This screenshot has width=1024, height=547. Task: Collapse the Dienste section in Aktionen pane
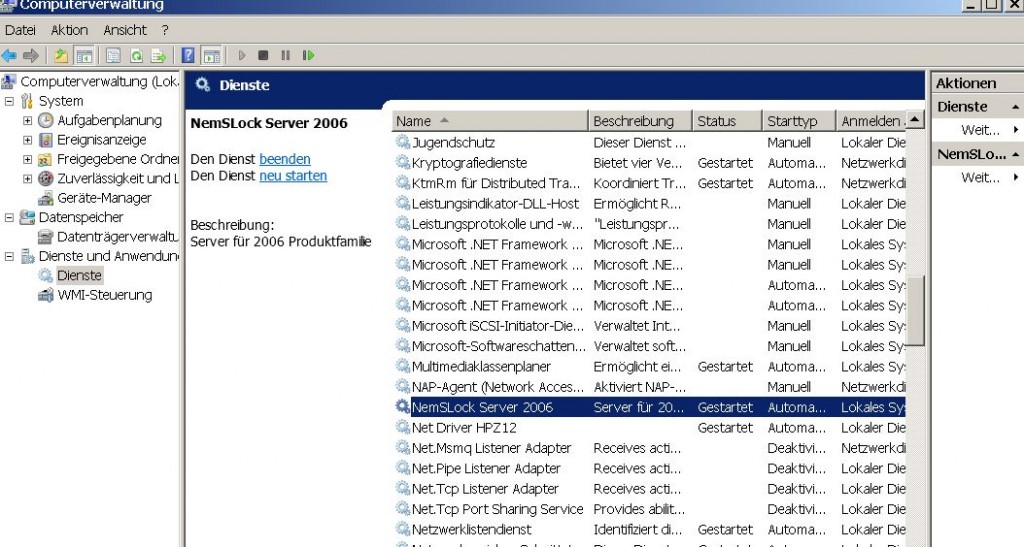(1015, 107)
